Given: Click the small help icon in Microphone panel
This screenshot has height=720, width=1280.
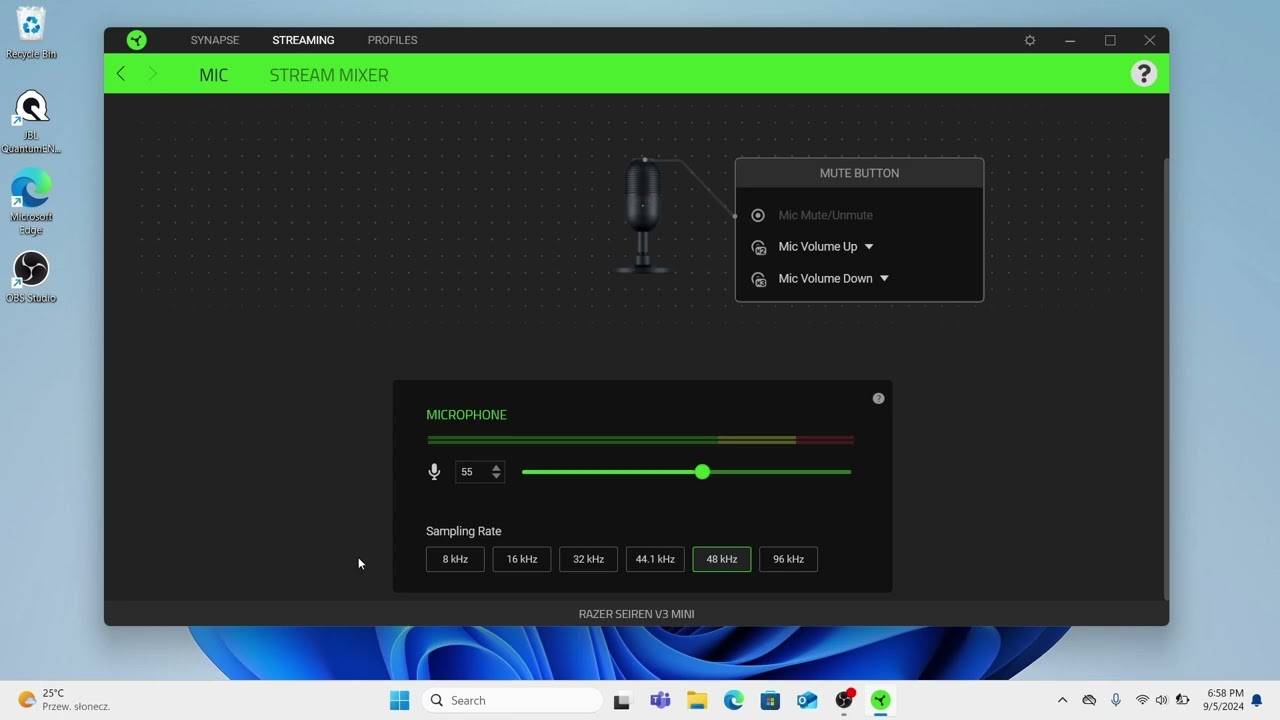Looking at the screenshot, I should [x=878, y=398].
